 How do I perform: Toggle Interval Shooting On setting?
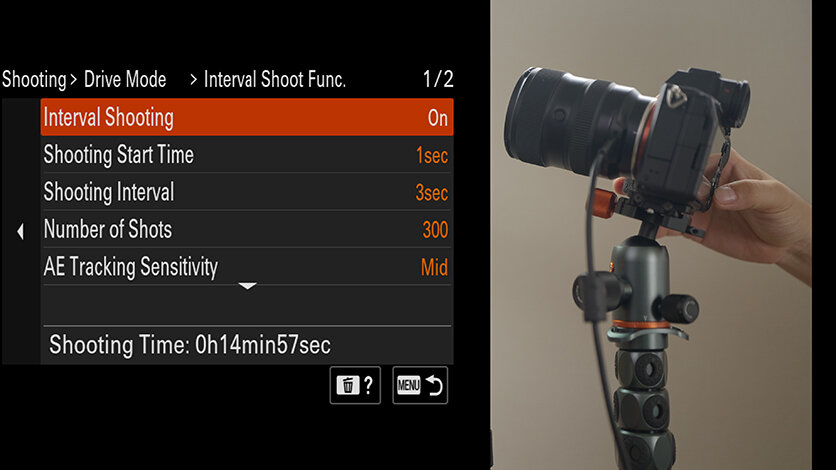click(x=247, y=117)
